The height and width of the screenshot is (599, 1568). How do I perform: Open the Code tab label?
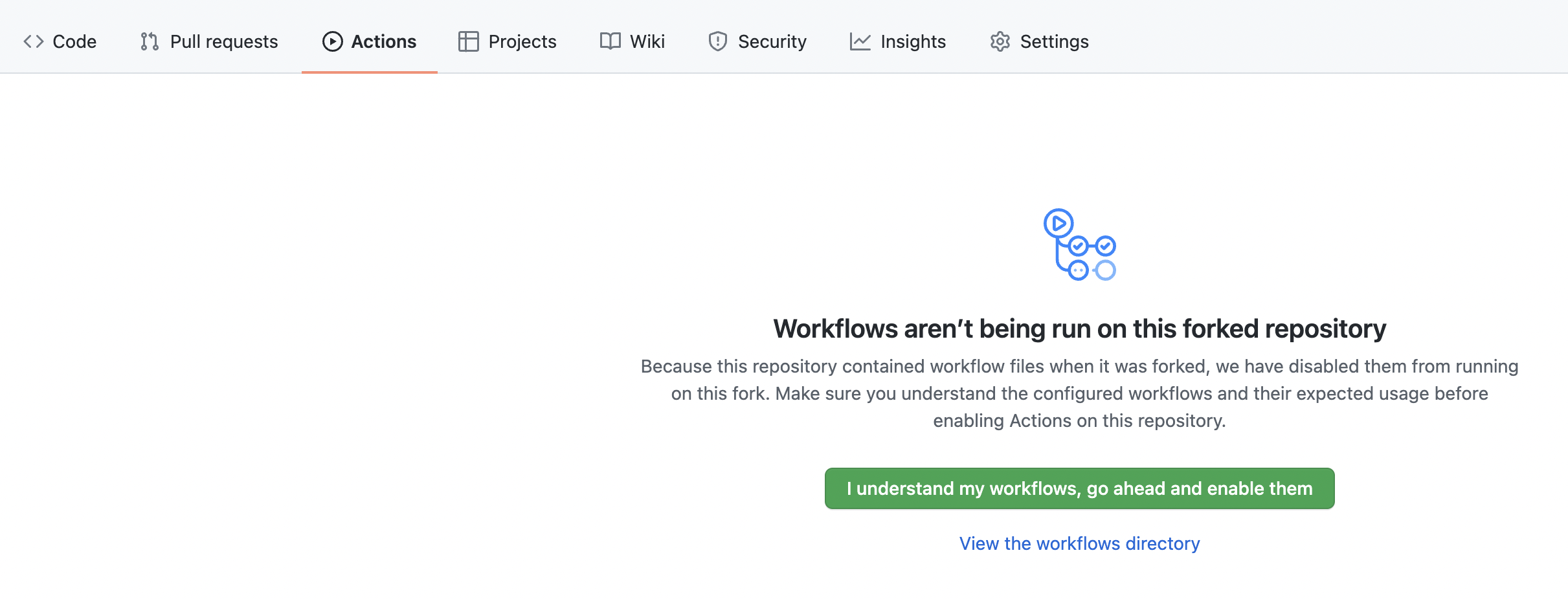point(74,41)
